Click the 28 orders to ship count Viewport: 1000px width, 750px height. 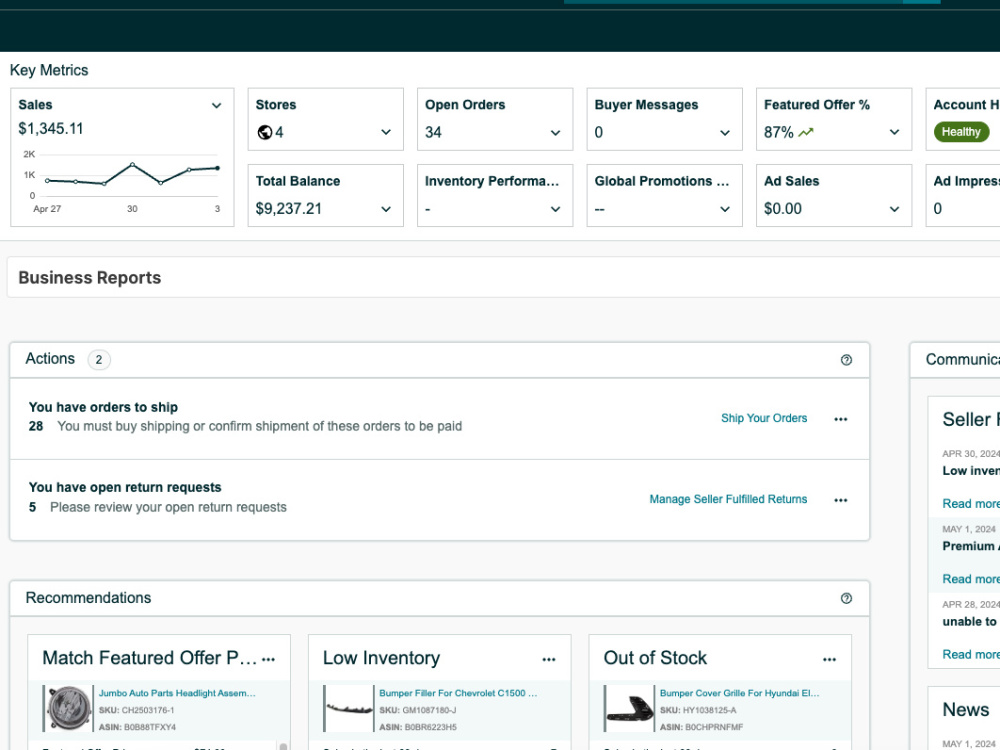pyautogui.click(x=36, y=426)
